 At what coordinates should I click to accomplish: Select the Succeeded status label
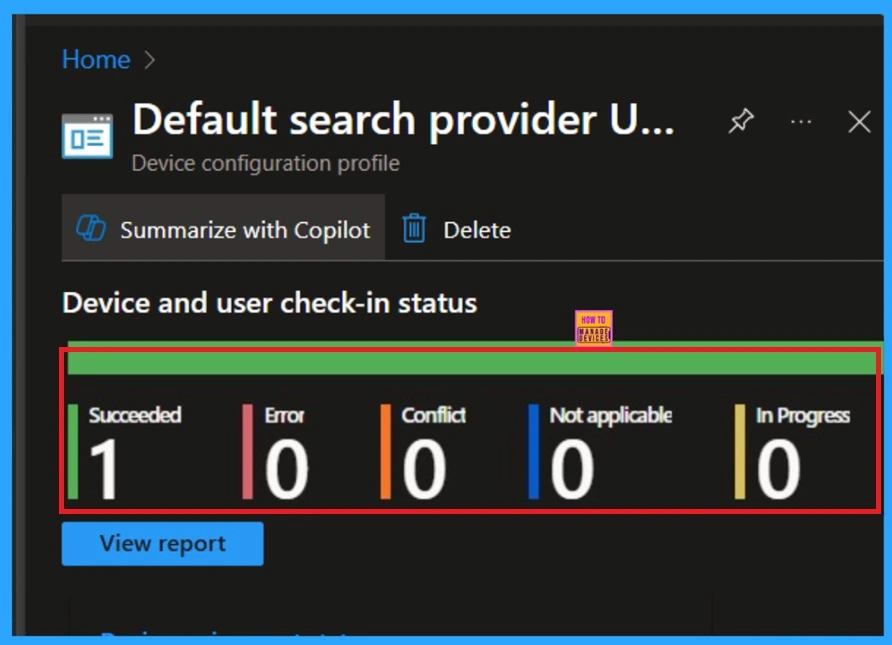[135, 415]
